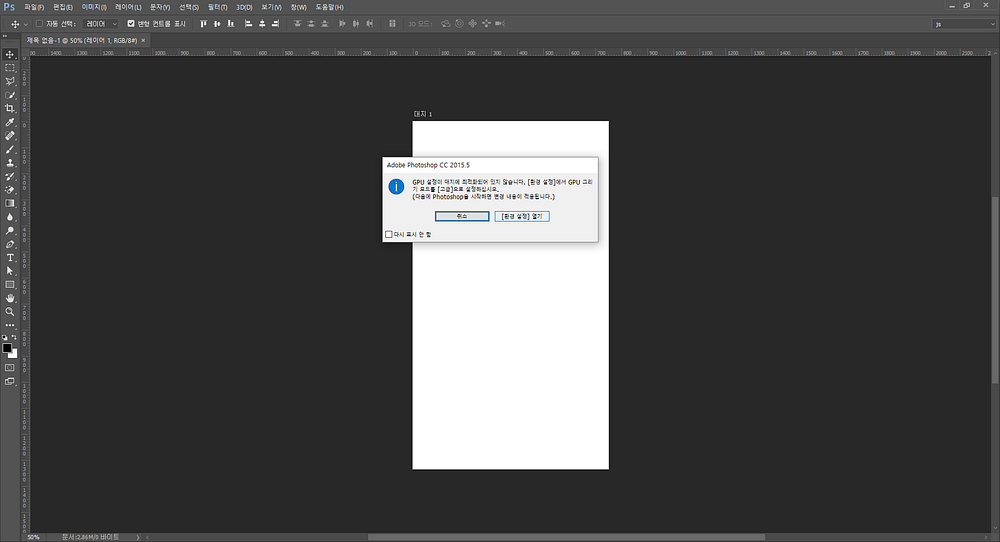Align bottom edges in options bar

[230, 24]
